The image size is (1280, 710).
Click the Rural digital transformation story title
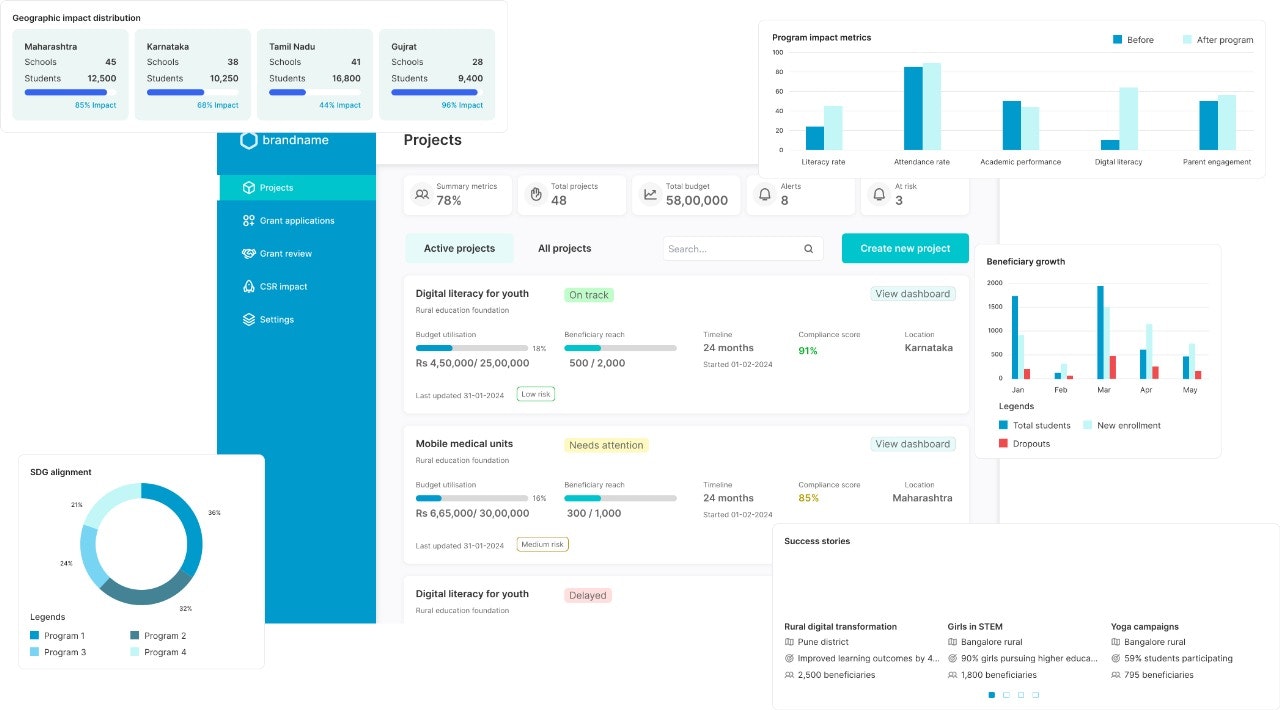tap(840, 627)
